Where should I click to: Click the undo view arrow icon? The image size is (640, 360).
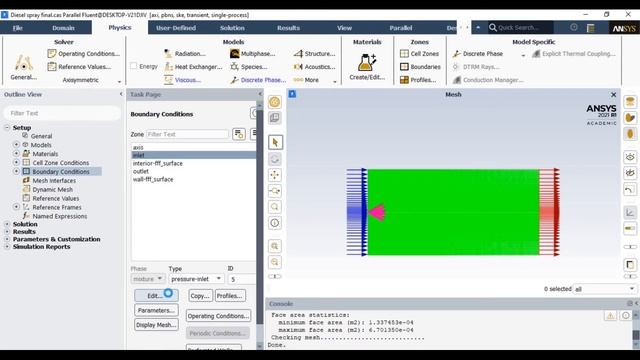pyautogui.click(x=630, y=189)
